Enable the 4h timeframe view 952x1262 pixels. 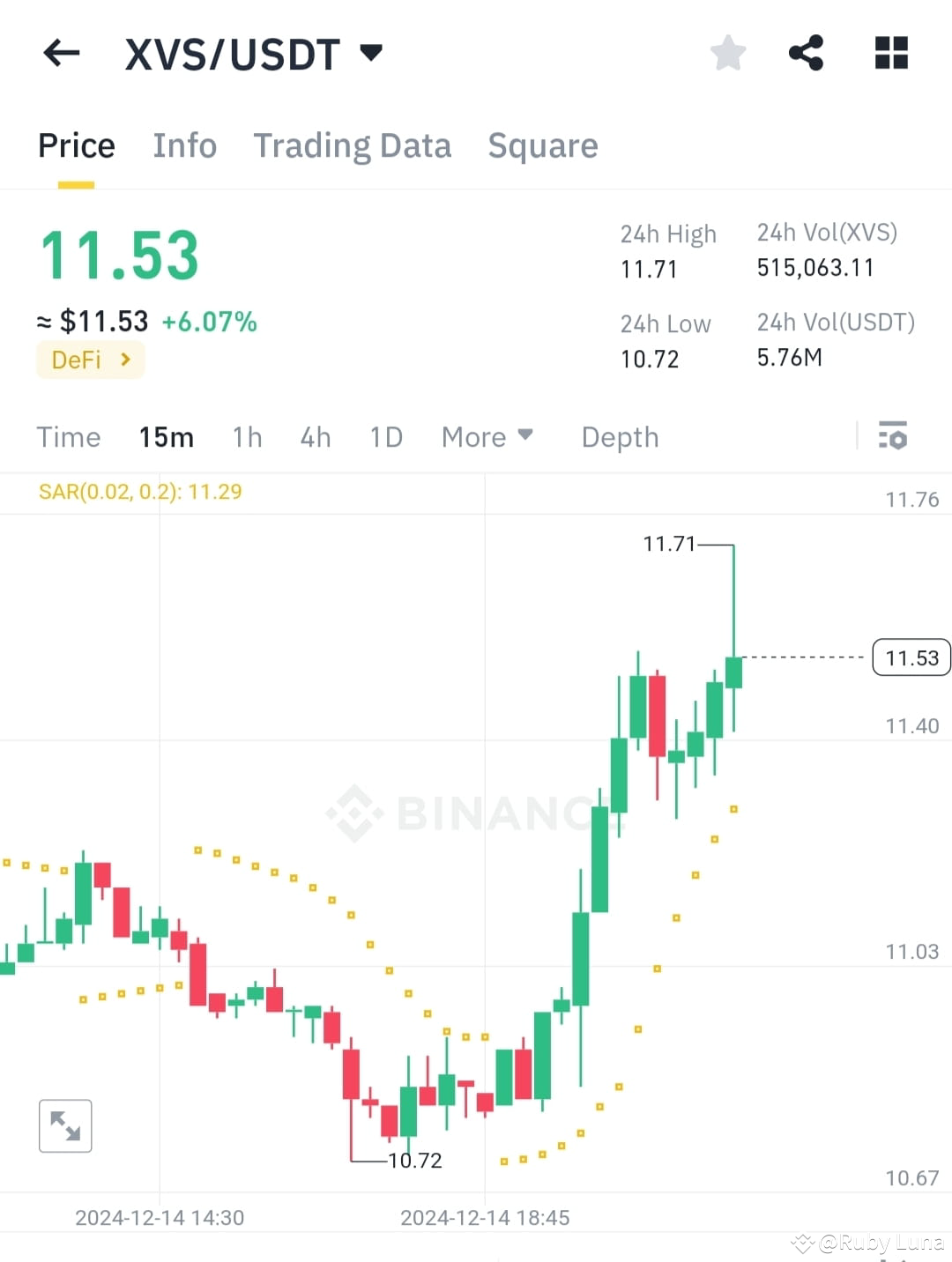(315, 437)
